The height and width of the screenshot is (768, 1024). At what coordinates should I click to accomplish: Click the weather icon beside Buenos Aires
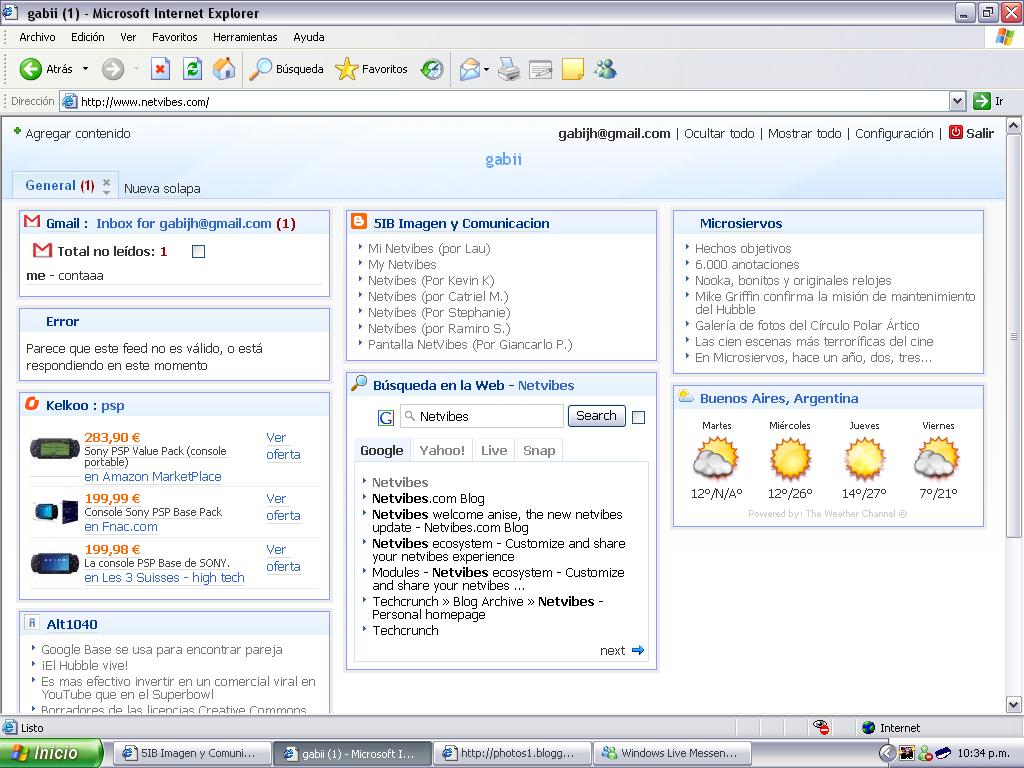pos(686,396)
